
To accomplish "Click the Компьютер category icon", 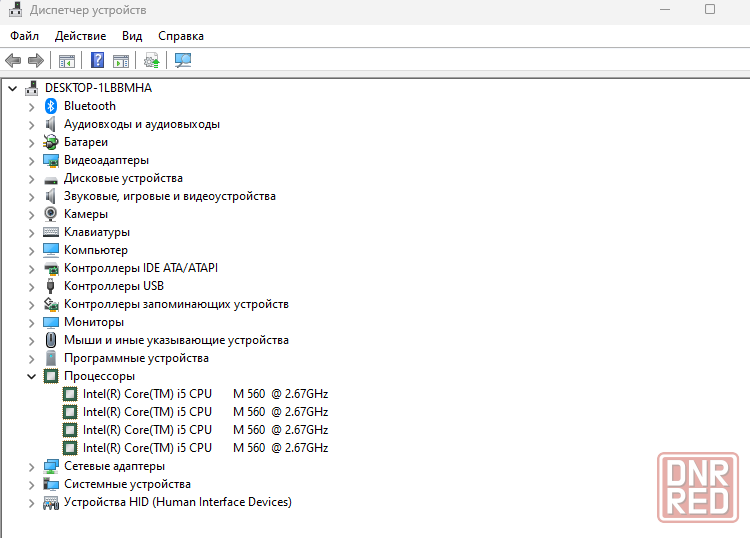I will click(51, 250).
